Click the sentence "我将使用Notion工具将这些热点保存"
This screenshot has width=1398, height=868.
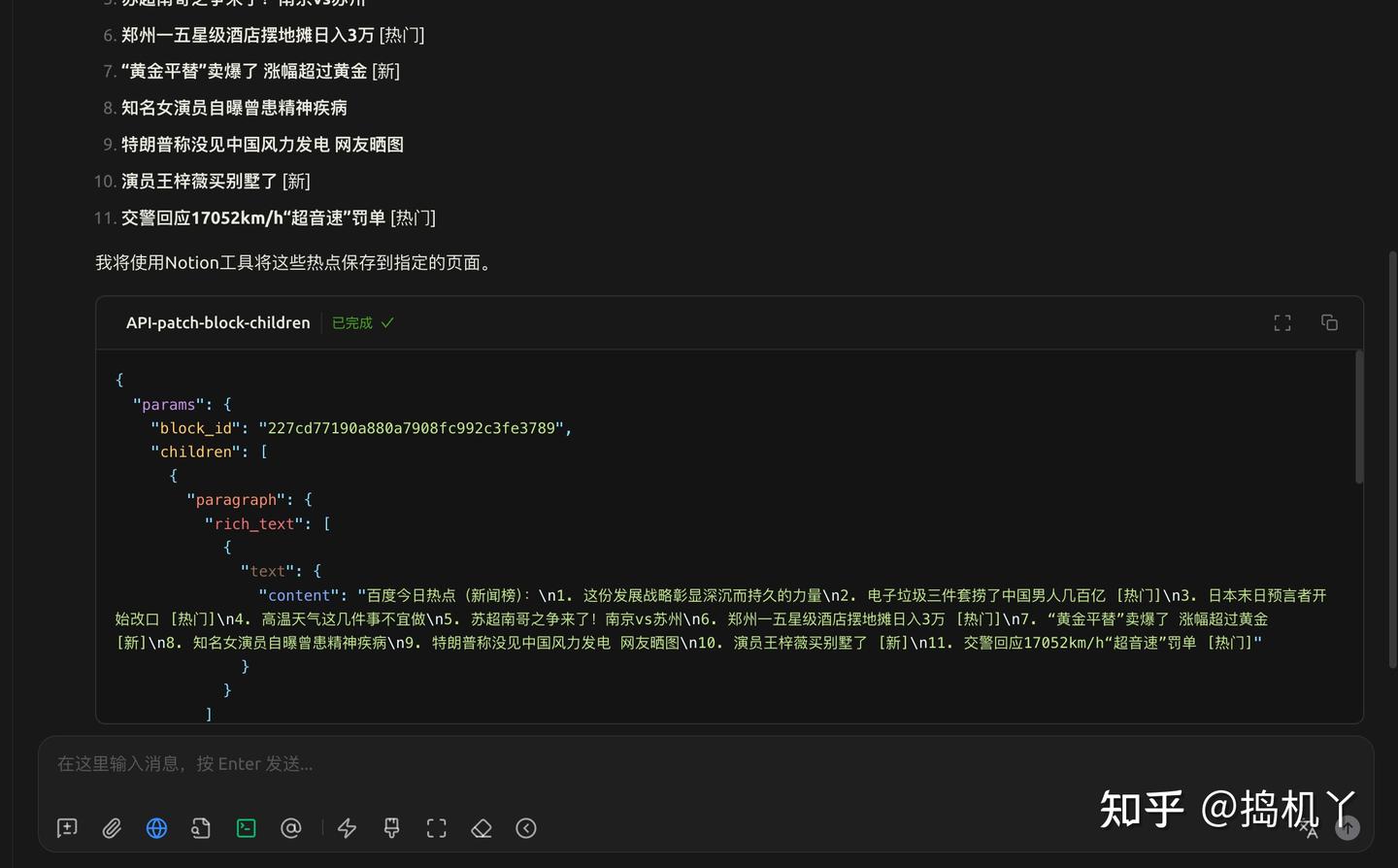tap(295, 262)
